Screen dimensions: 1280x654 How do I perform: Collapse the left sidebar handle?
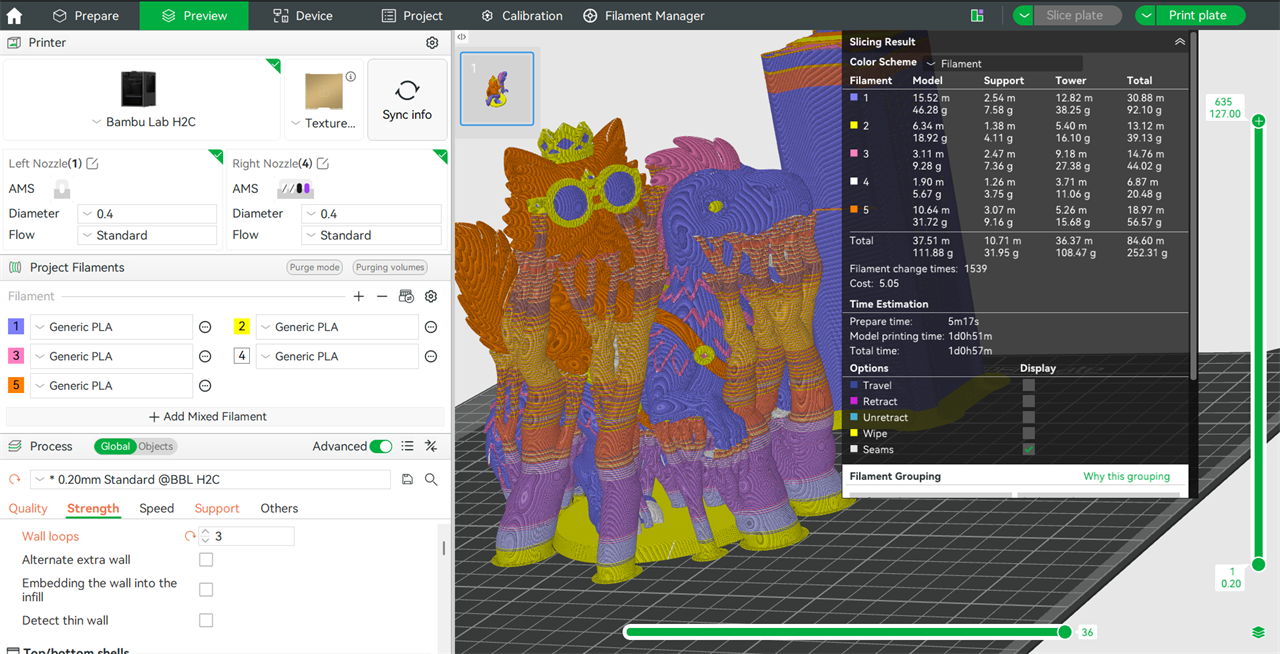coord(461,36)
